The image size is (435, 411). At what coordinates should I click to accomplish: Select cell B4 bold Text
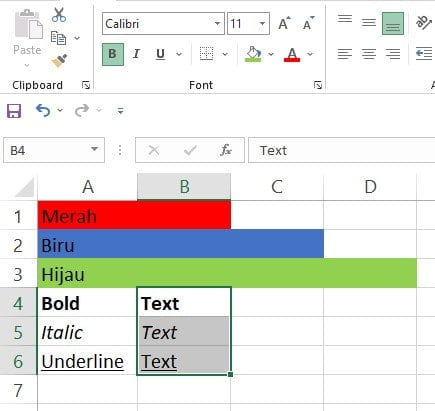(184, 302)
